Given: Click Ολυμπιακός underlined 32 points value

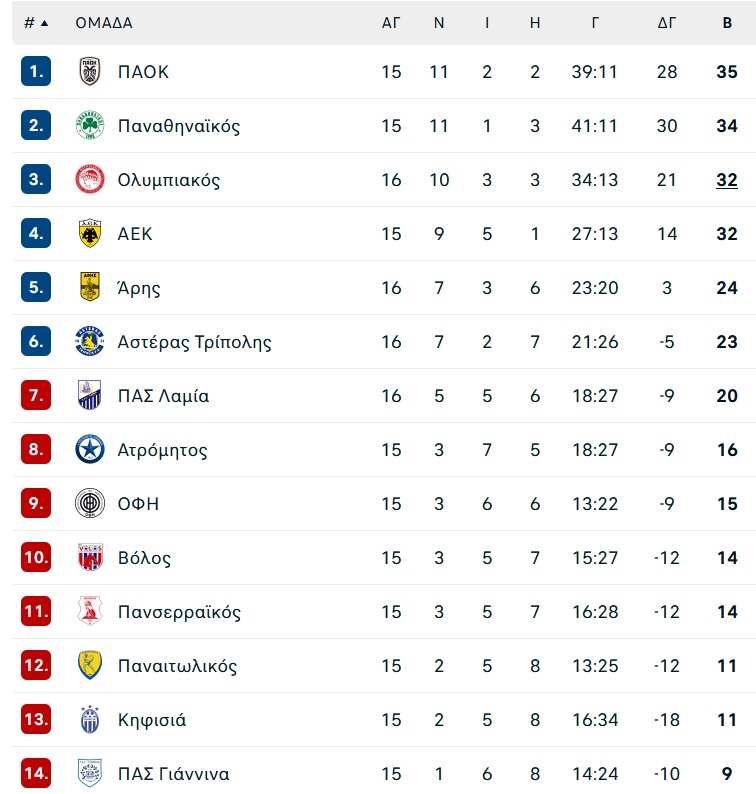Looking at the screenshot, I should point(727,180).
